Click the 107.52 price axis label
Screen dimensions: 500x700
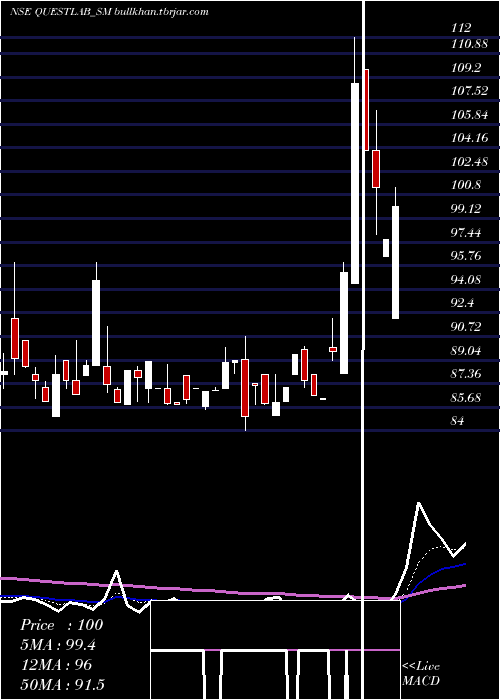[469, 91]
